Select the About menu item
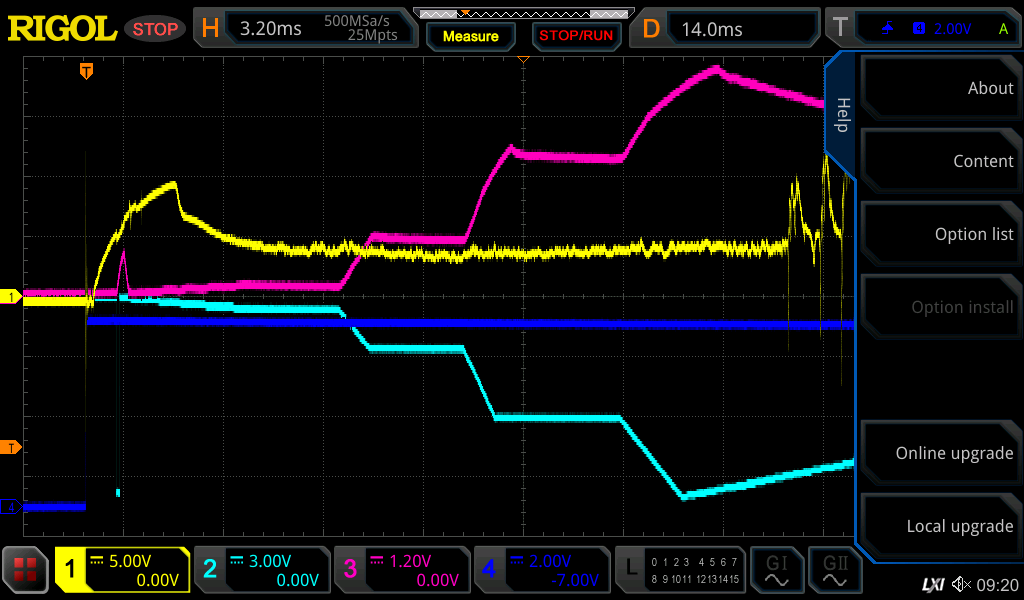Image resolution: width=1024 pixels, height=600 pixels. (x=940, y=88)
